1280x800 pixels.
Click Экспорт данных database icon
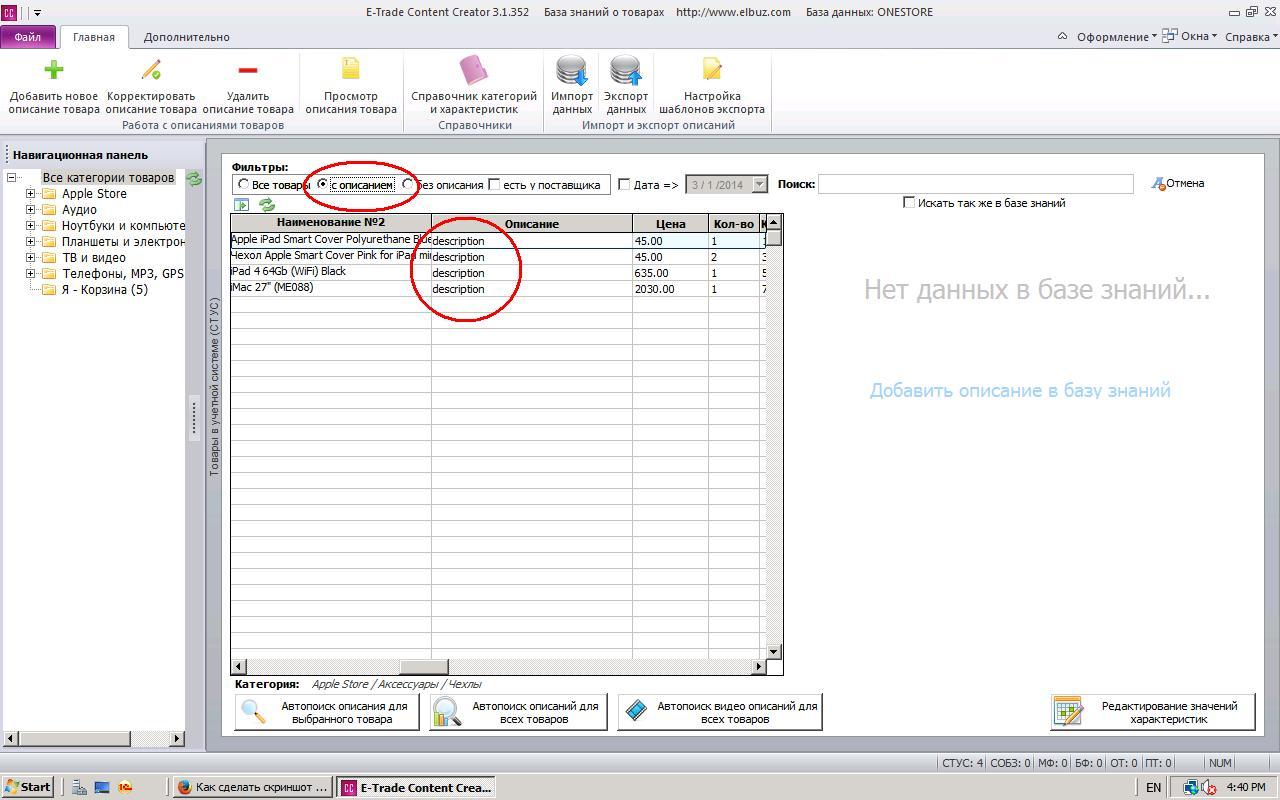click(x=626, y=70)
